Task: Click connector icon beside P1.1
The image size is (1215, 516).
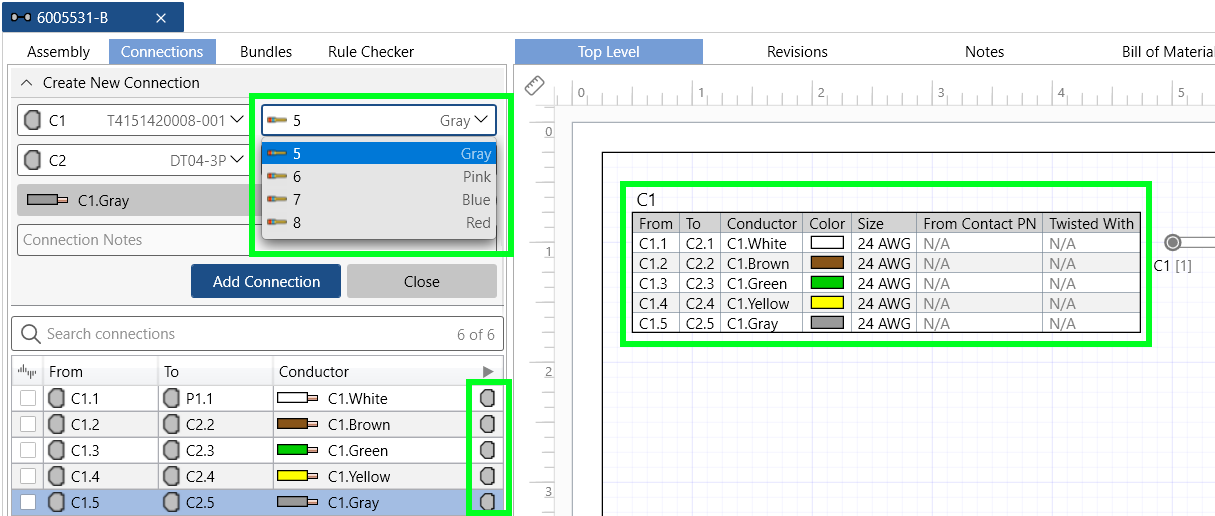Action: [171, 398]
